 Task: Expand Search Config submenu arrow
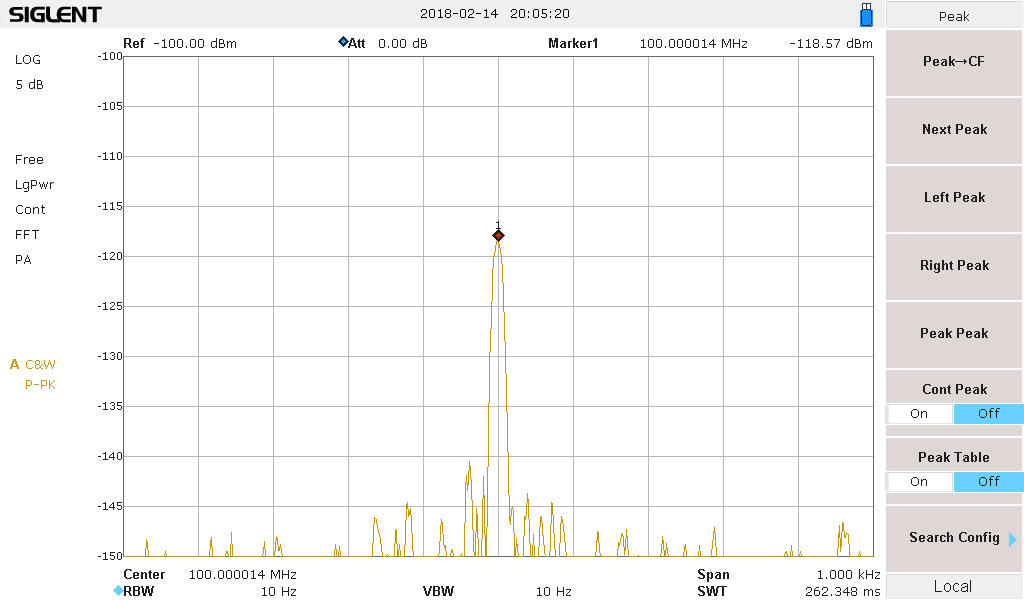[x=1012, y=539]
